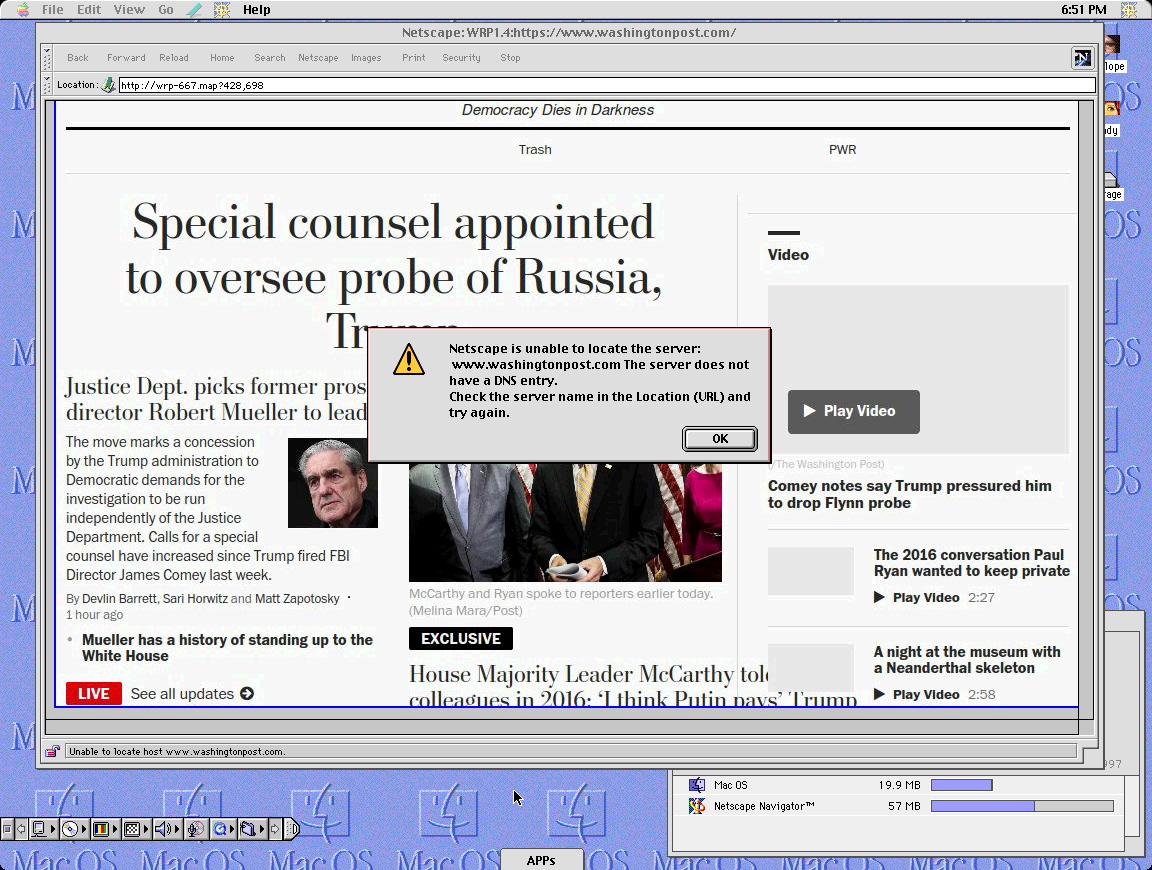1152x870 pixels.
Task: Click the Trash link on the page
Action: coord(535,149)
